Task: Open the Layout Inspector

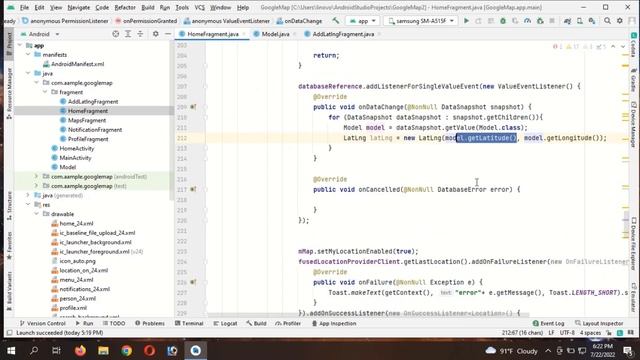Action: click(x=599, y=323)
